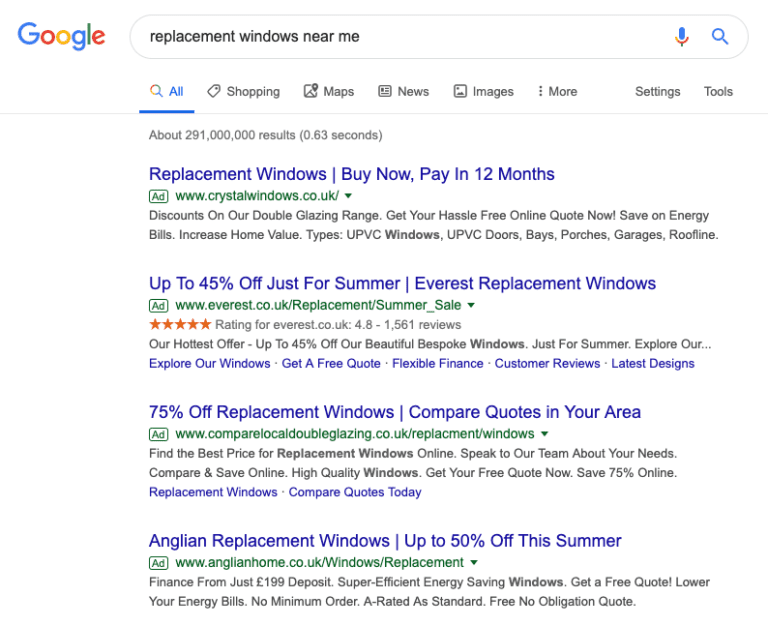The height and width of the screenshot is (626, 768).
Task: Expand the crystalwindows.co.uk ad dropdown arrow
Action: pos(348,196)
